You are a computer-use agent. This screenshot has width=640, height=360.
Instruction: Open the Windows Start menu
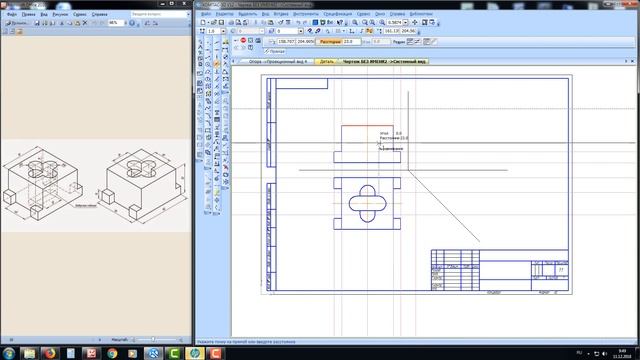(x=9, y=353)
